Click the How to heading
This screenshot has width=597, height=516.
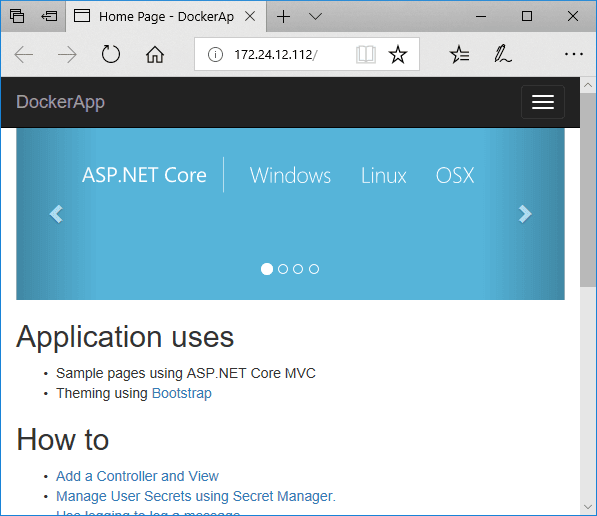tap(63, 439)
